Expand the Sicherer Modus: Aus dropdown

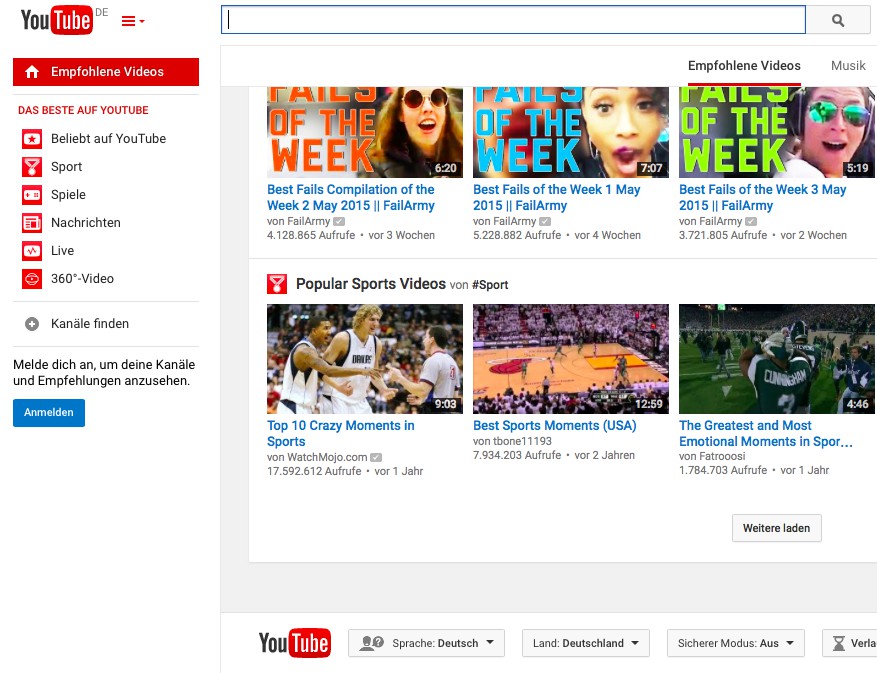pos(735,643)
